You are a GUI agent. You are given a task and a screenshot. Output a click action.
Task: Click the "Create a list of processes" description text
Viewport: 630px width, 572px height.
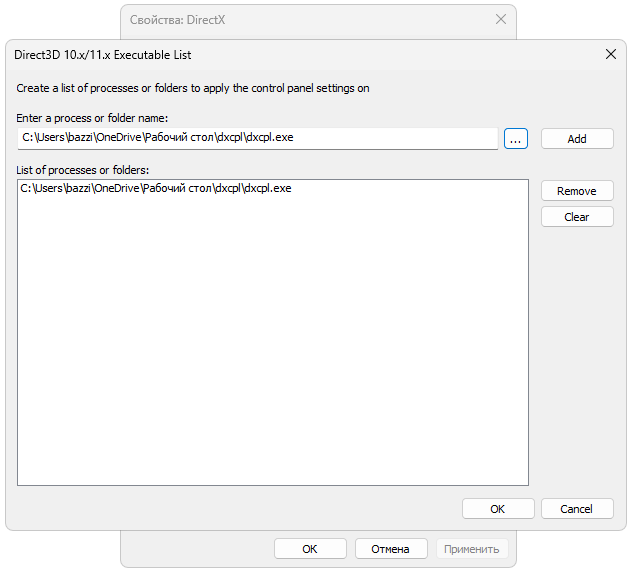pos(193,88)
